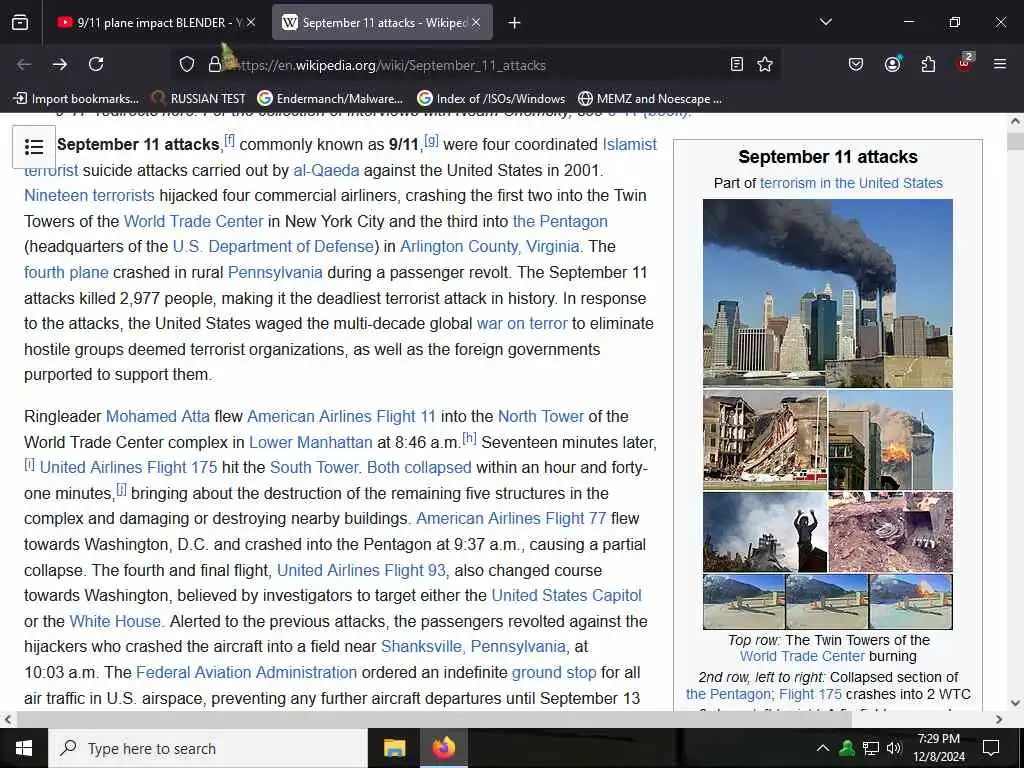Toggle reader view for this article
Image resolution: width=1024 pixels, height=768 pixels.
coord(737,64)
